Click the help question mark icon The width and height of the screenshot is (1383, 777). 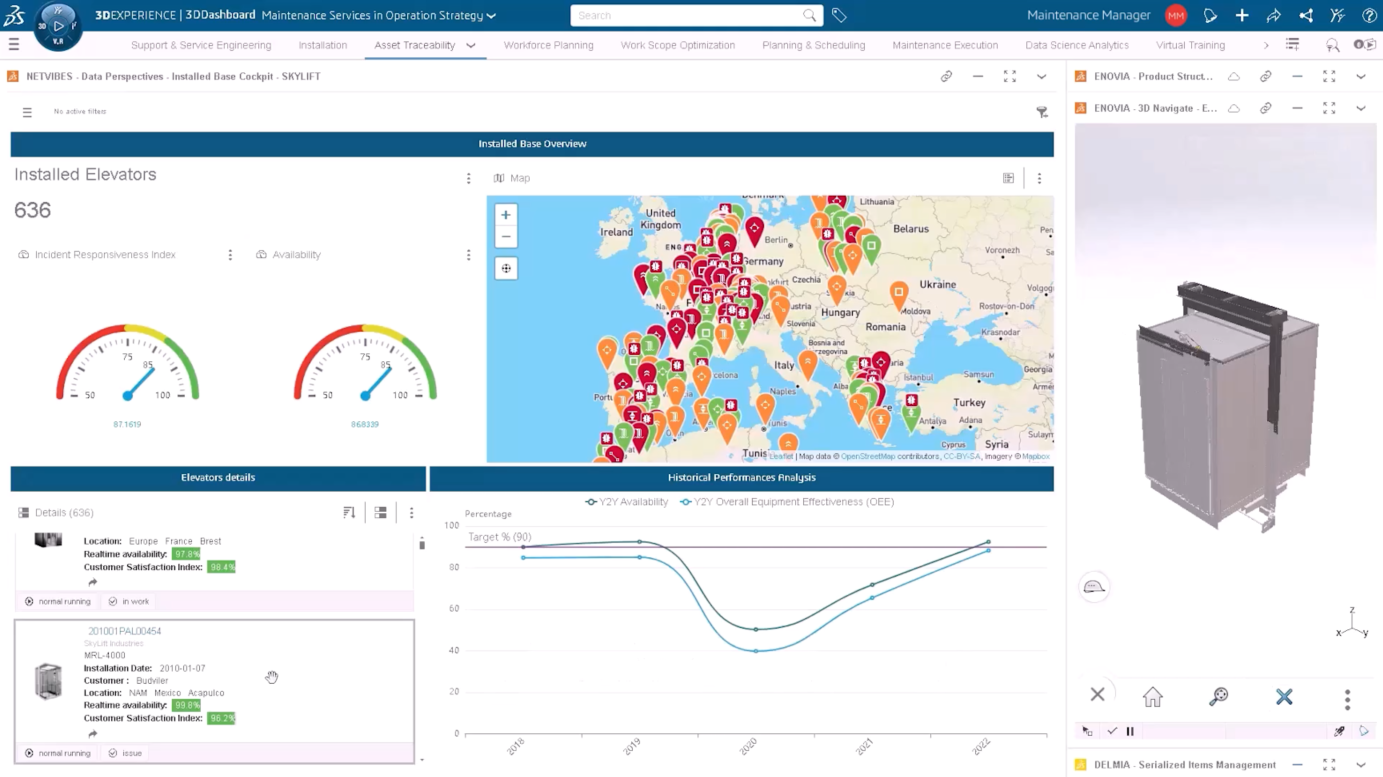(x=1369, y=16)
